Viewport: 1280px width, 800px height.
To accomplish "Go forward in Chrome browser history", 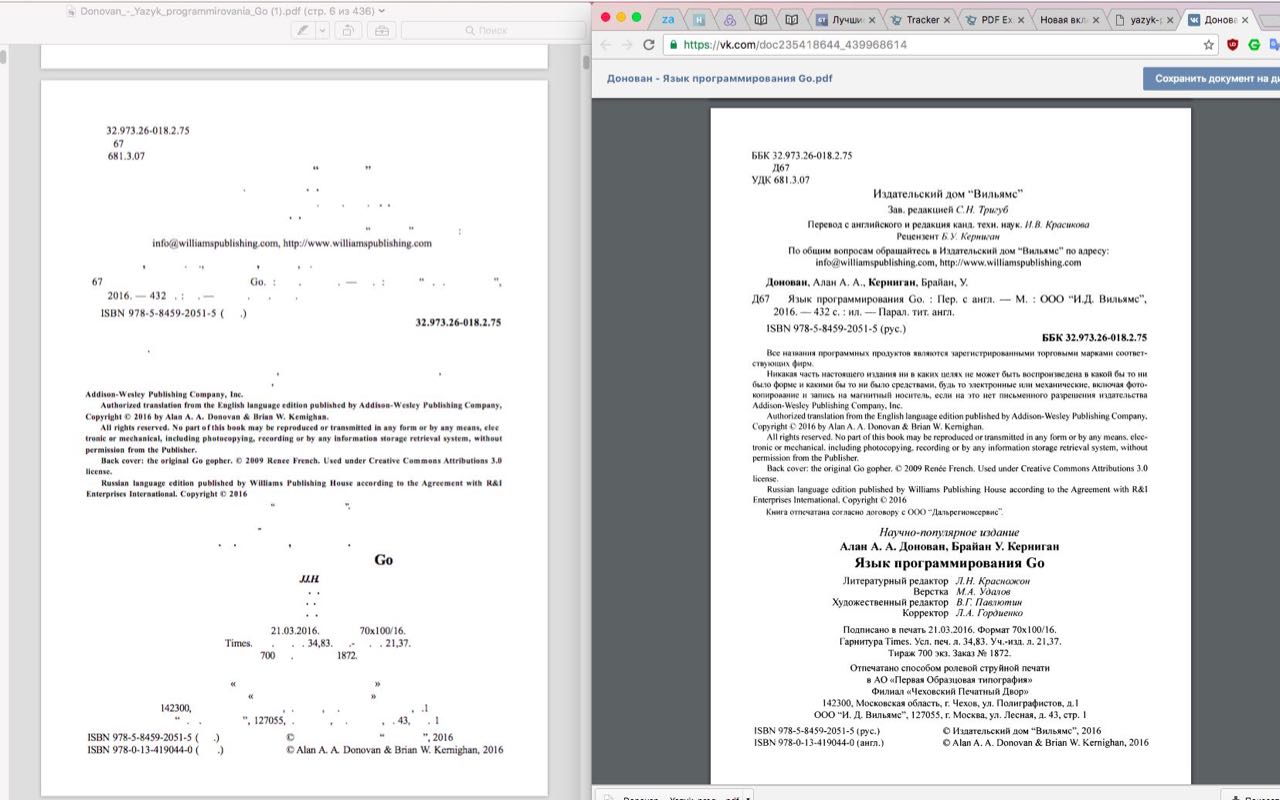I will click(x=625, y=45).
